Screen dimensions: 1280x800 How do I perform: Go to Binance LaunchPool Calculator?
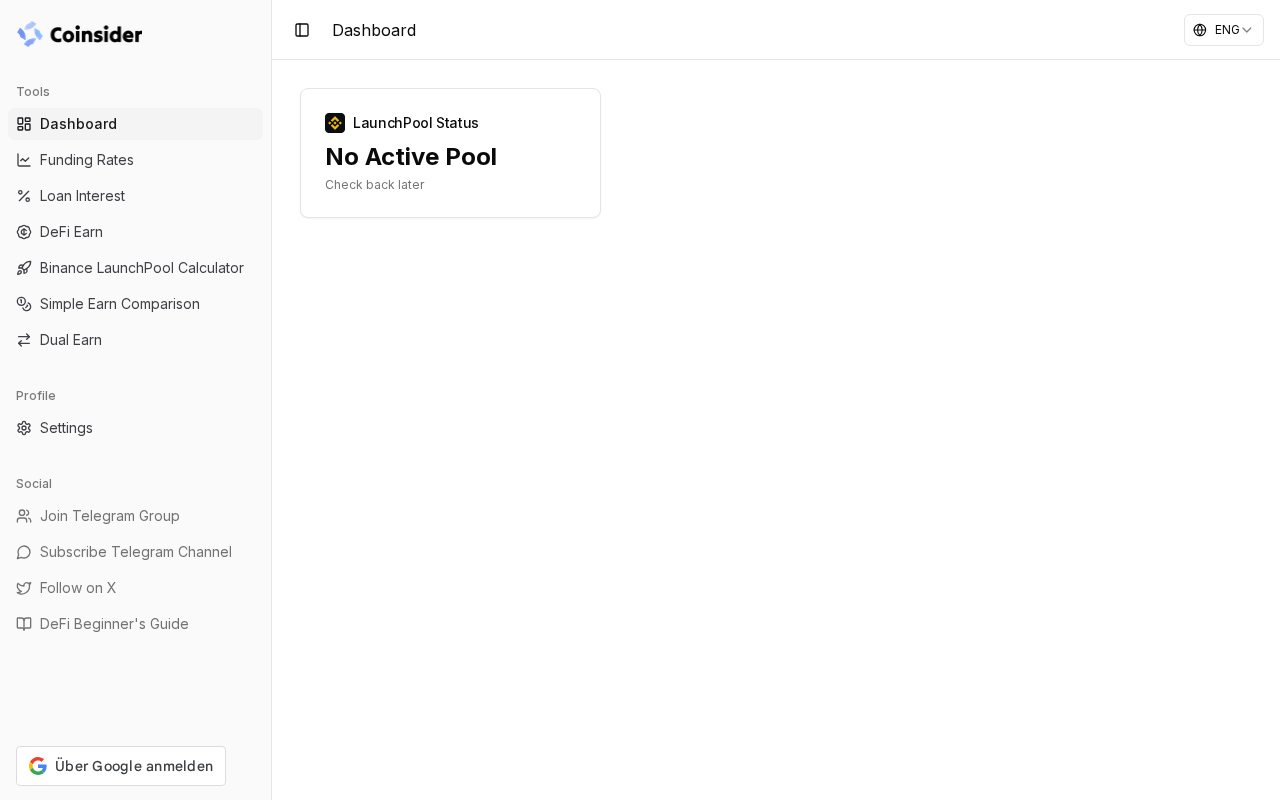point(142,268)
